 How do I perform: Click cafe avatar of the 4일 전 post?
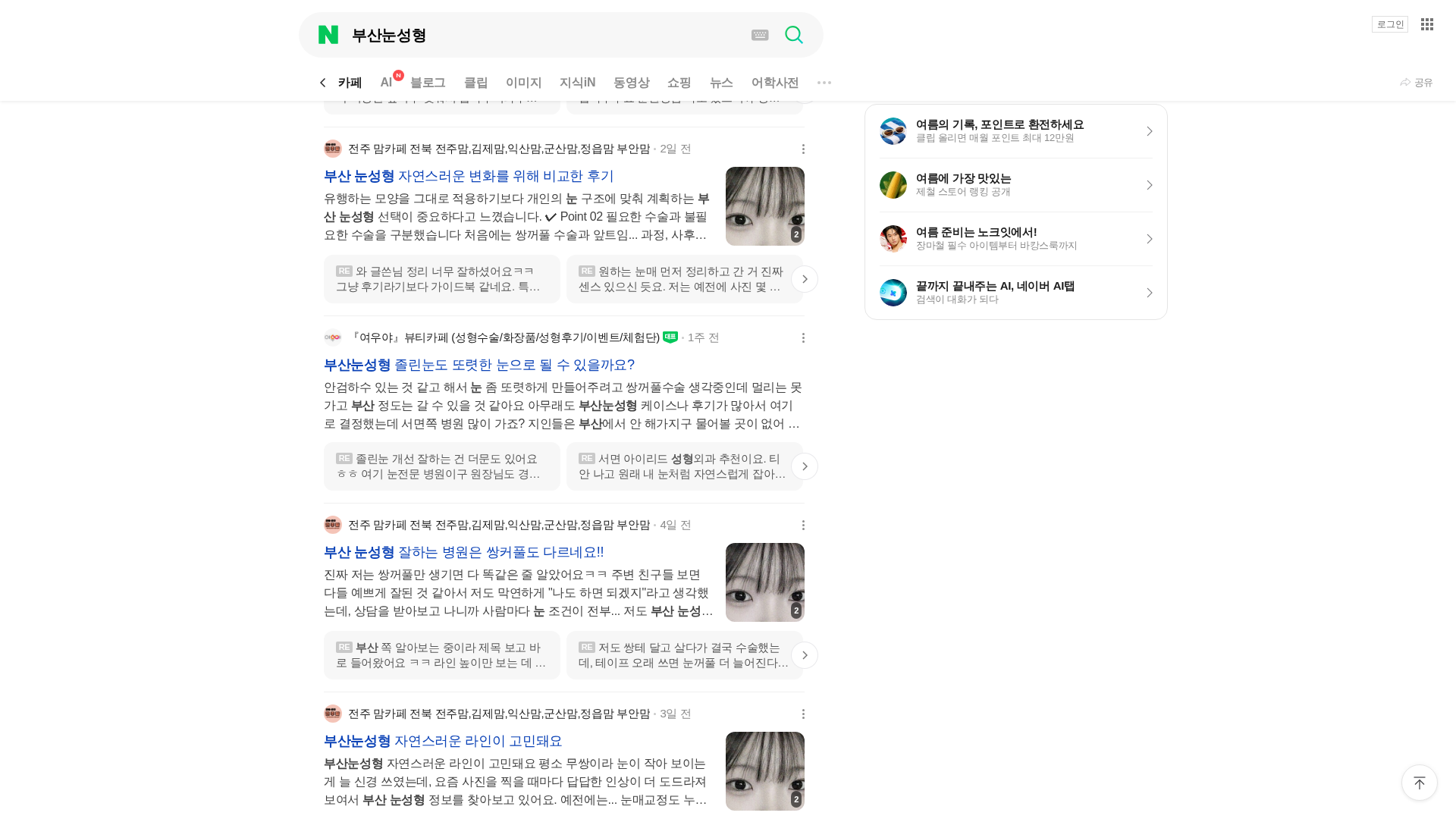(x=333, y=525)
